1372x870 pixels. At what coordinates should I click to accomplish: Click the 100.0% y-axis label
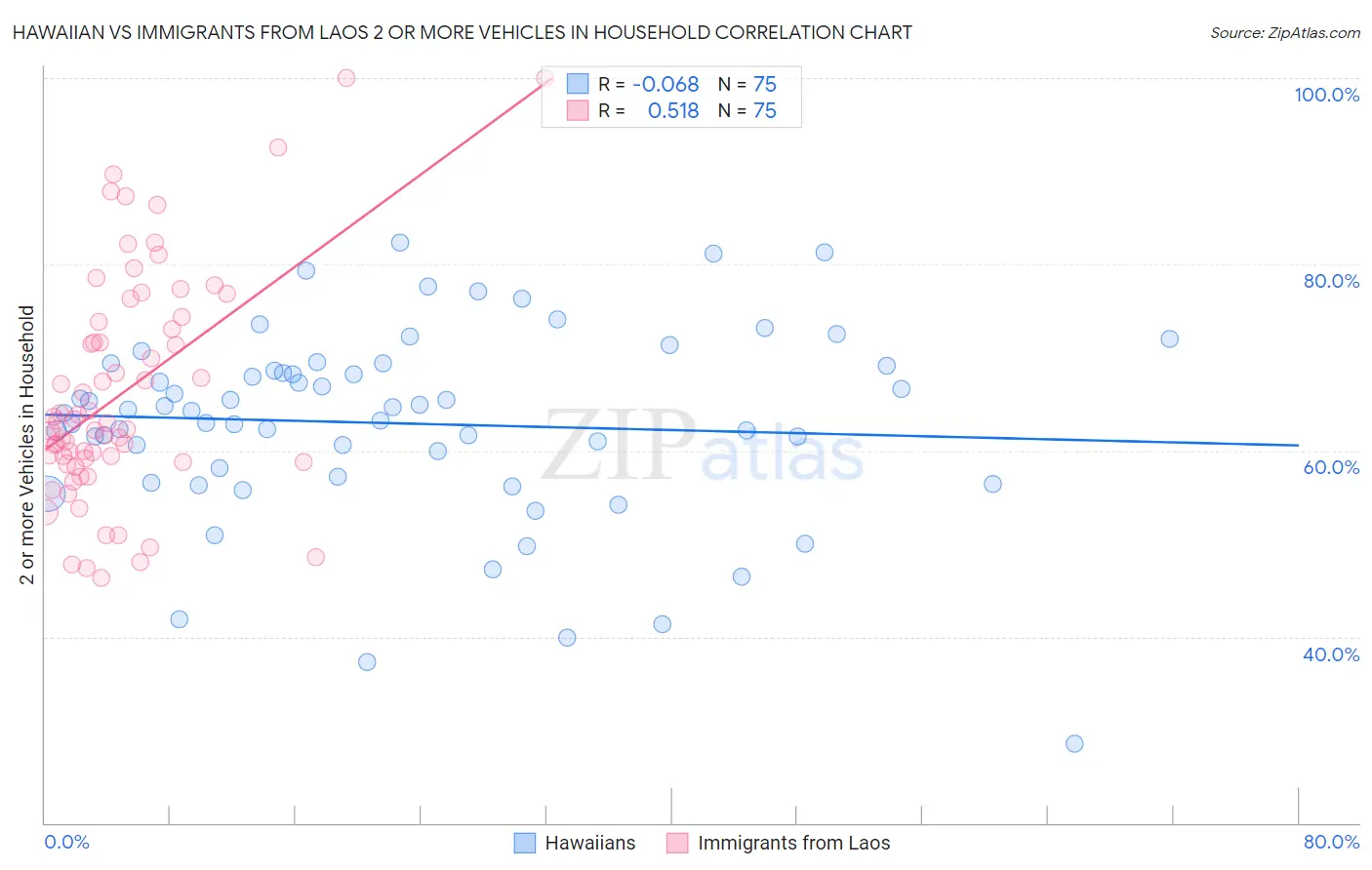1326,95
